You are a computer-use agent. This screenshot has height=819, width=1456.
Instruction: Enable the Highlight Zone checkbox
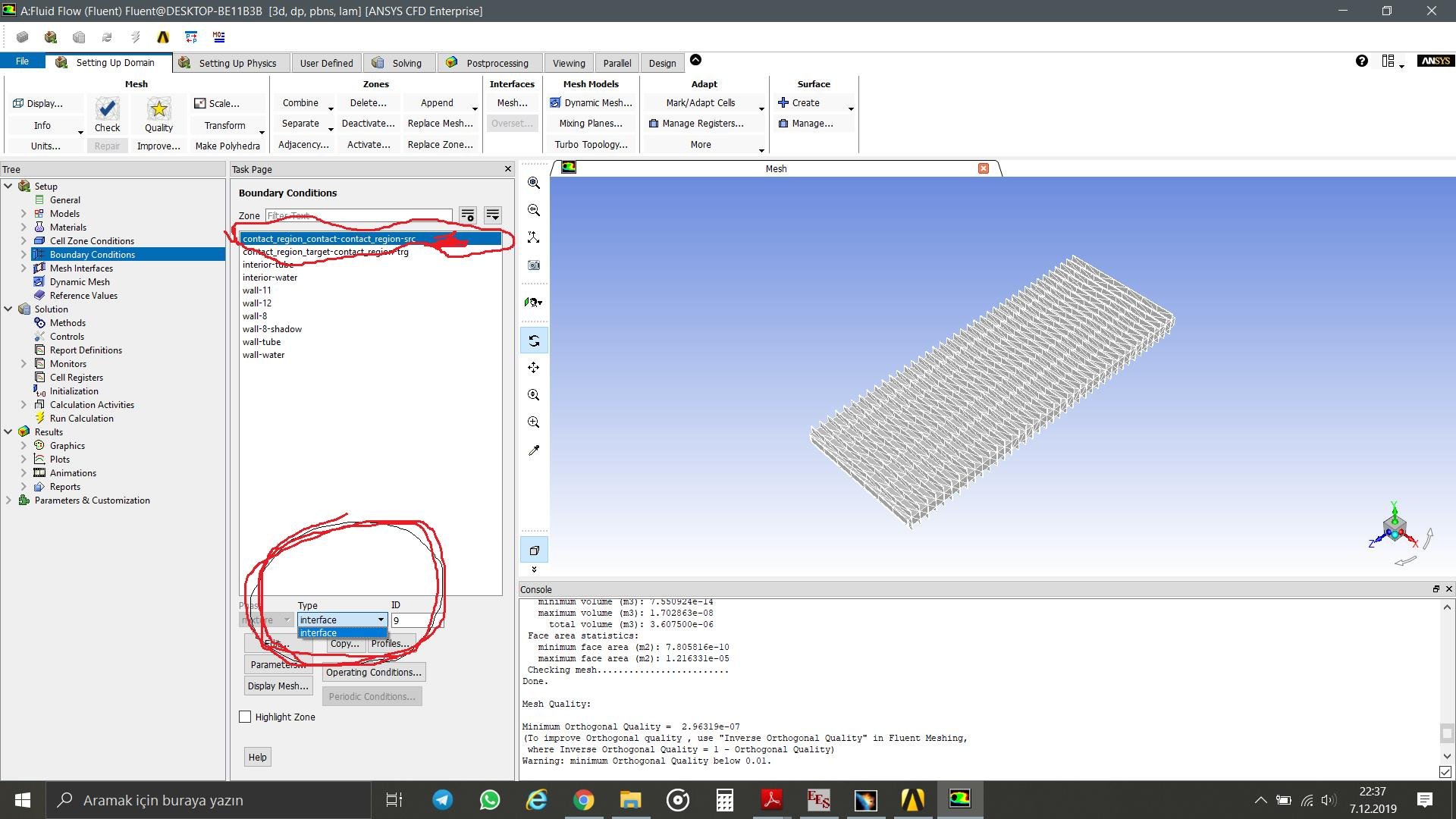tap(244, 716)
